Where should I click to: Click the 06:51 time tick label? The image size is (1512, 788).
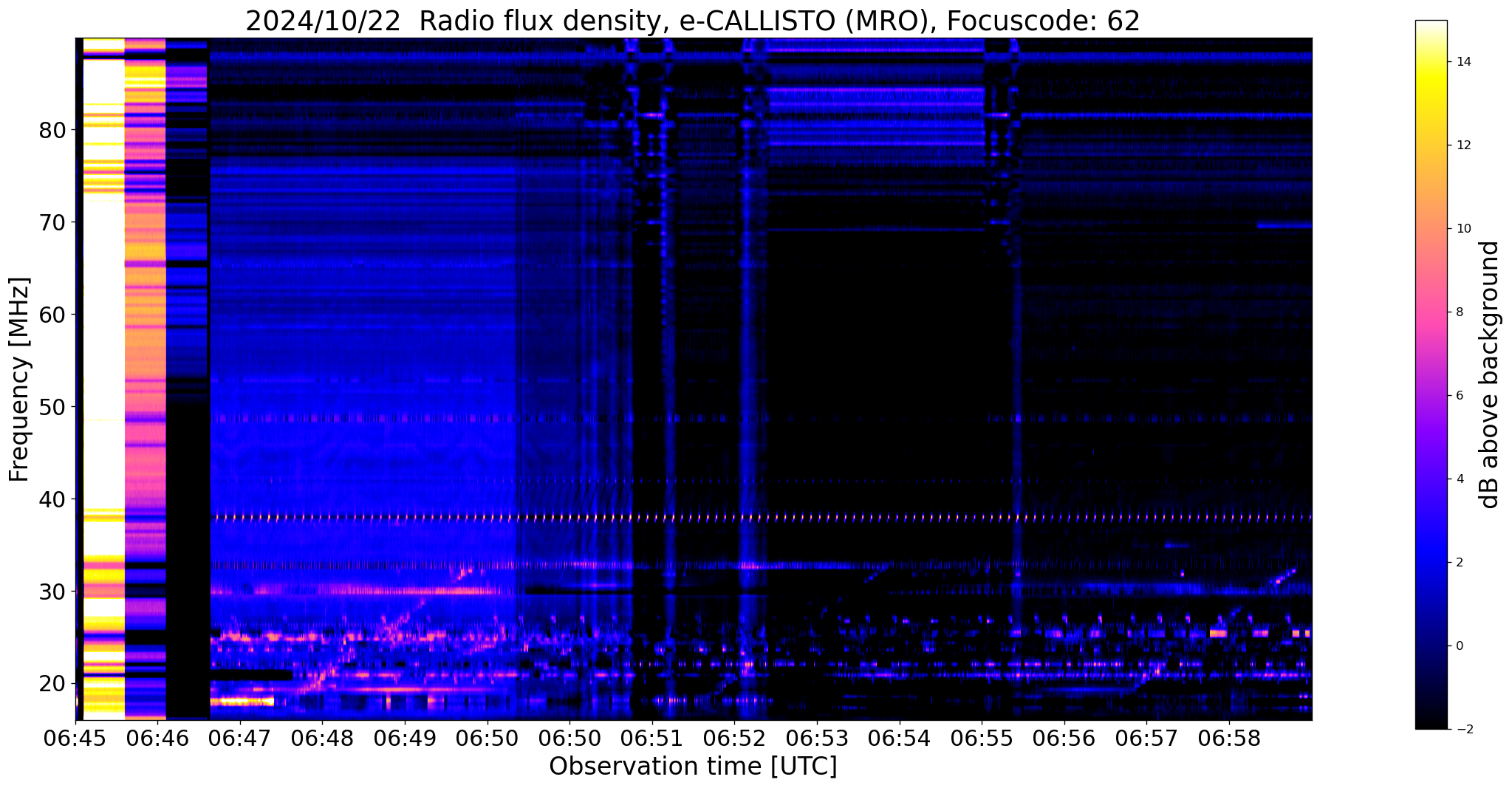(652, 736)
